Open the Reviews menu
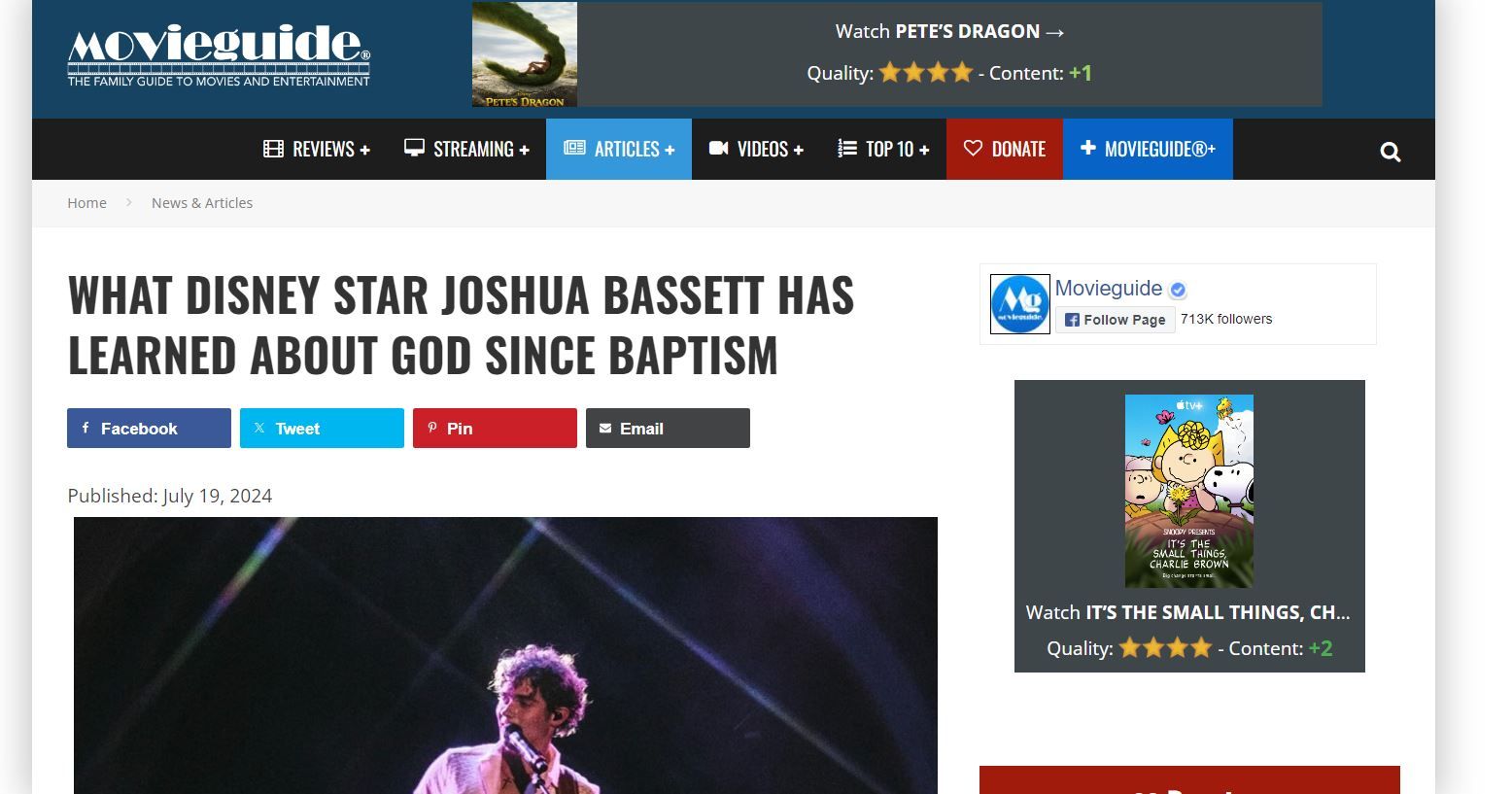The height and width of the screenshot is (794, 1512). (317, 149)
